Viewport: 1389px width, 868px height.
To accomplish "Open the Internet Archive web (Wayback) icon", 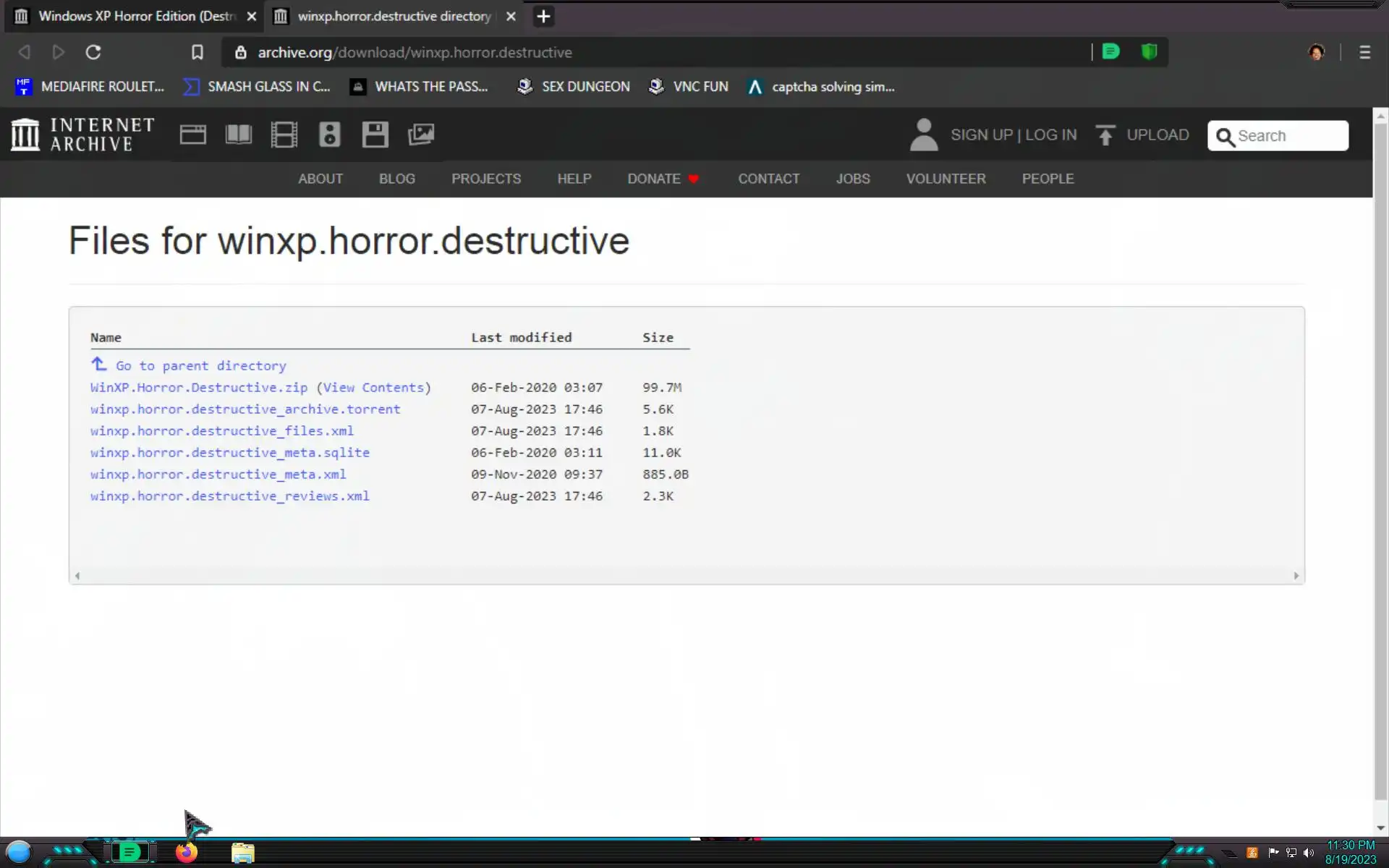I will [x=192, y=135].
